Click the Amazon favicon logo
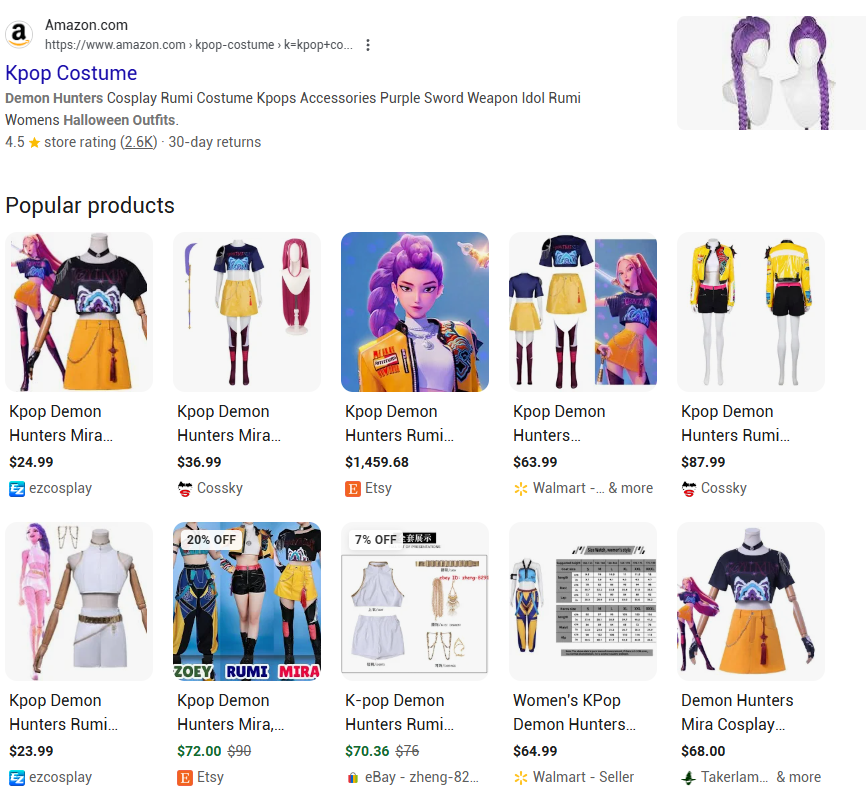 20,35
